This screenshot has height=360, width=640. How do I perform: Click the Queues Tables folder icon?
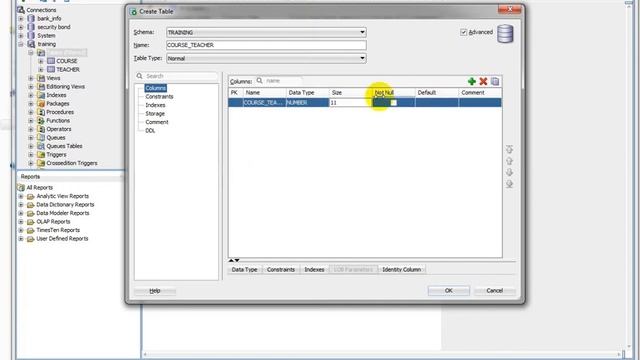[41, 146]
